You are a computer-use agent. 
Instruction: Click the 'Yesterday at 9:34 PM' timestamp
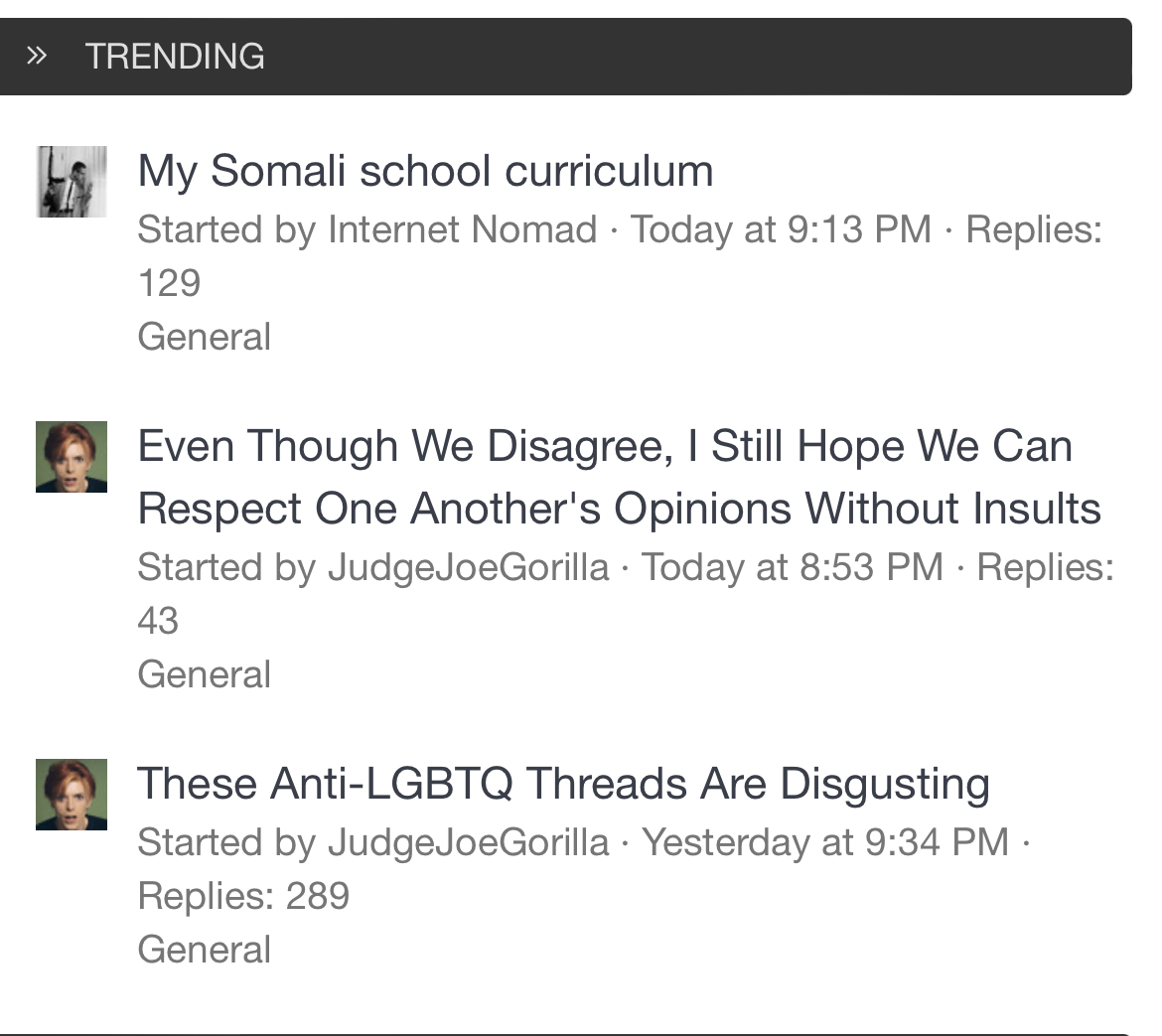pos(825,842)
